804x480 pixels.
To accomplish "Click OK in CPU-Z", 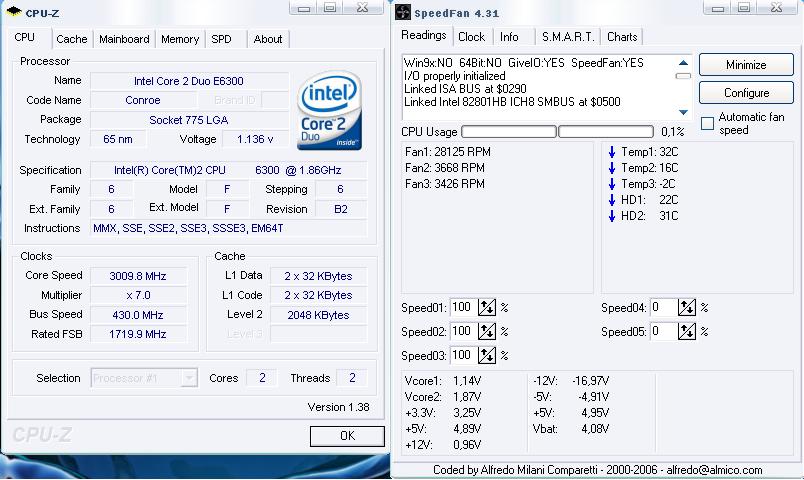I will [x=347, y=436].
